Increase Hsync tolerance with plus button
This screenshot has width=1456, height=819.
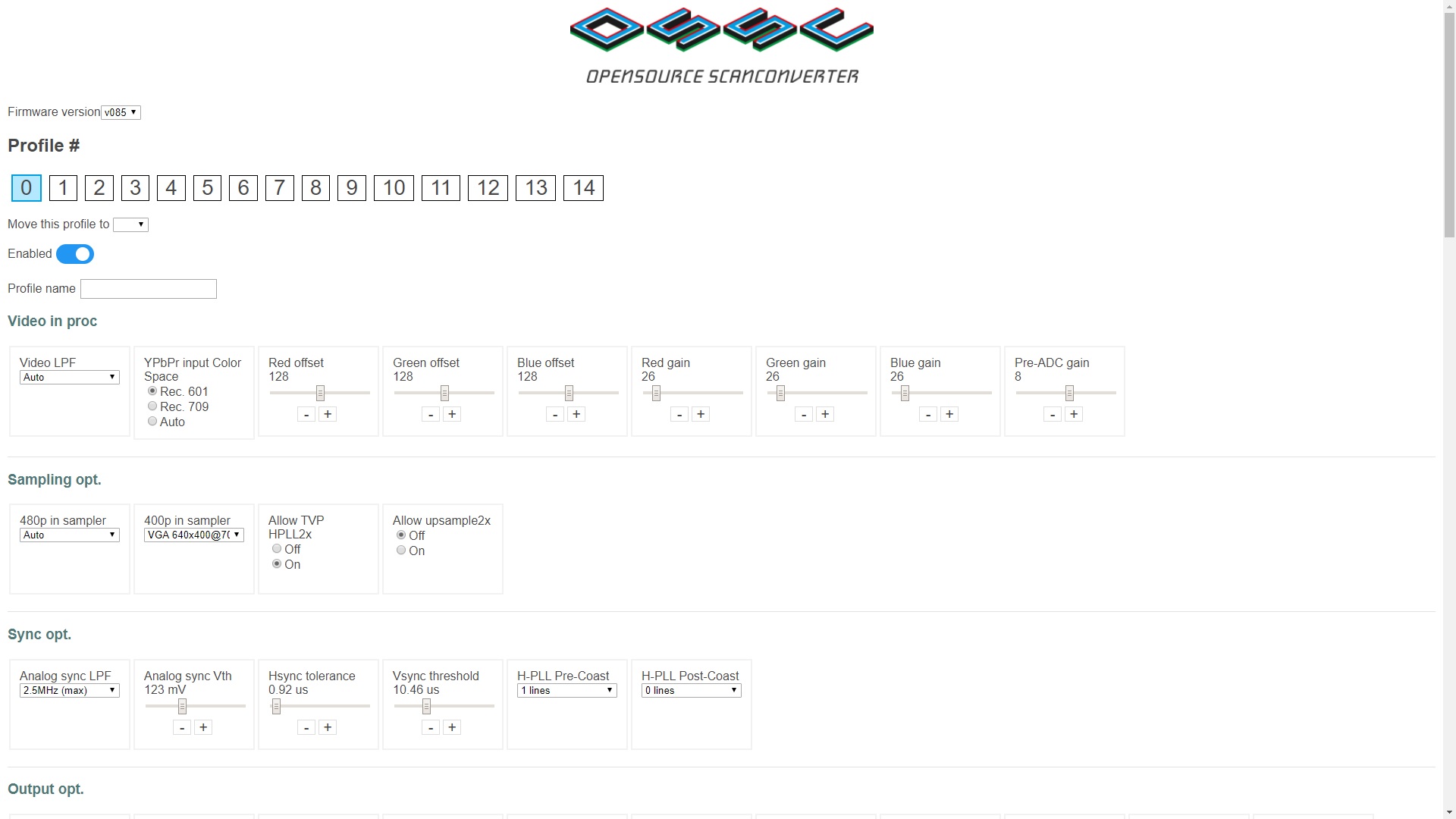pos(328,727)
